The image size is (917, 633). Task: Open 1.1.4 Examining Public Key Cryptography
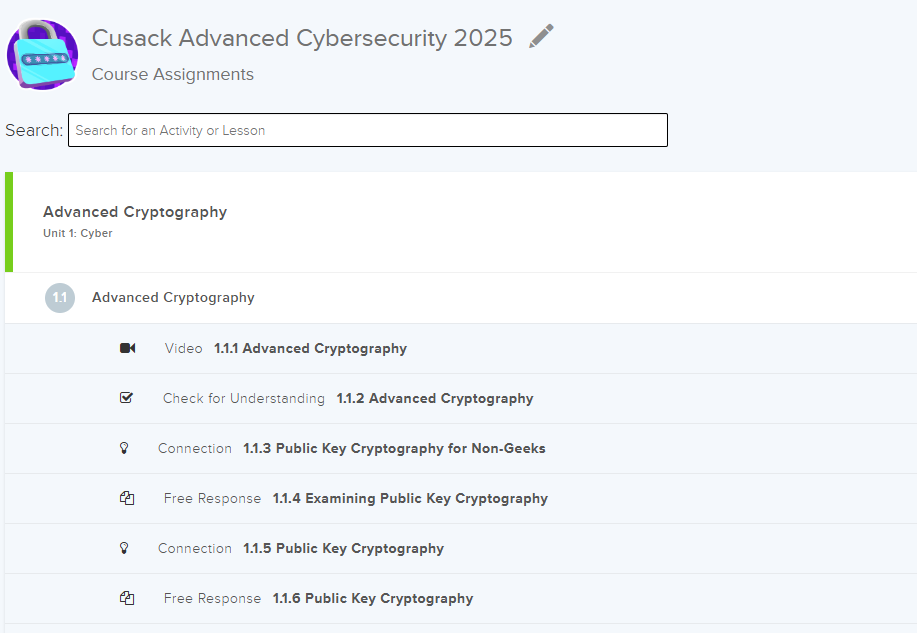[x=410, y=499]
